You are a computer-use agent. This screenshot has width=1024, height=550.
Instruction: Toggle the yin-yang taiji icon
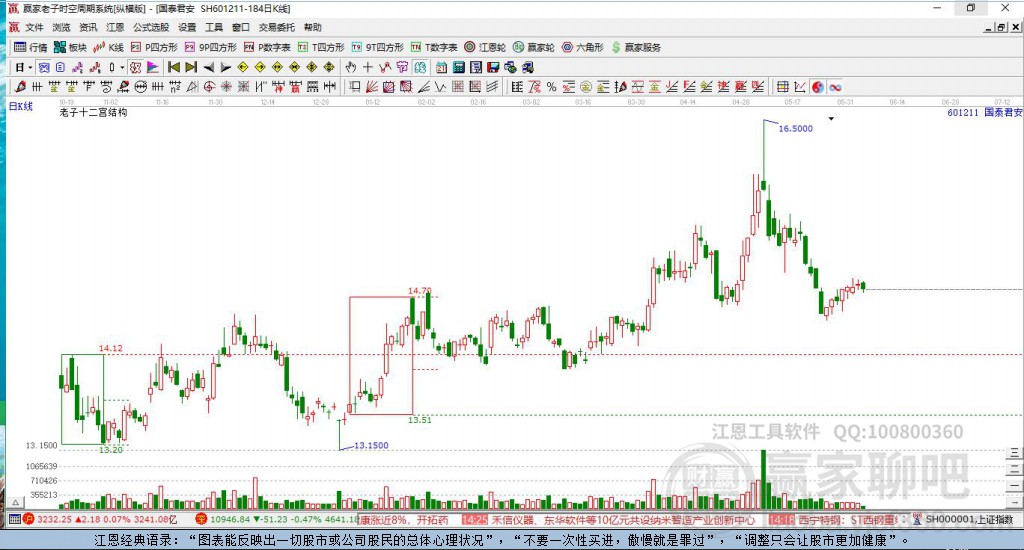[x=818, y=86]
